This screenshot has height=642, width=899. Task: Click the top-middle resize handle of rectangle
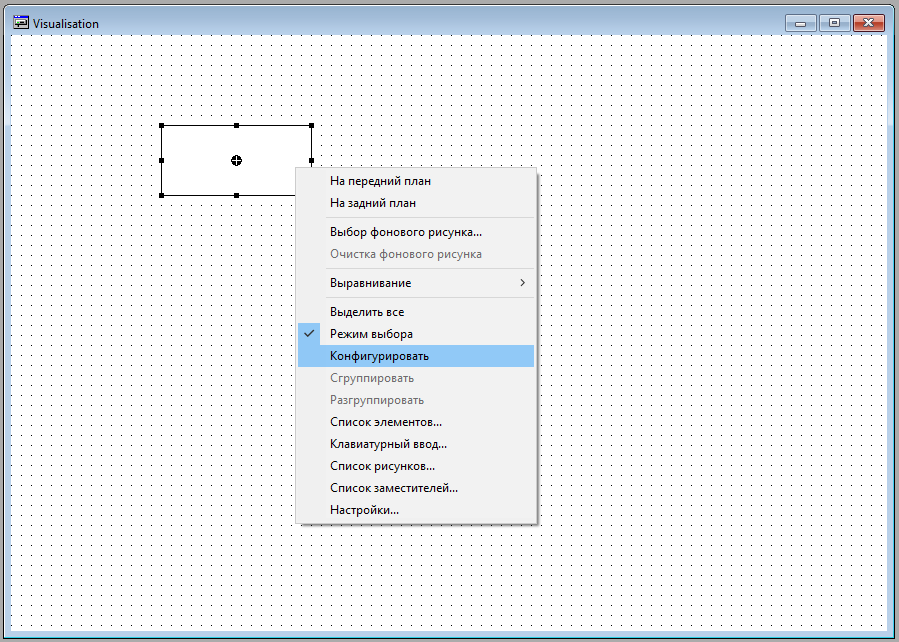(x=237, y=126)
